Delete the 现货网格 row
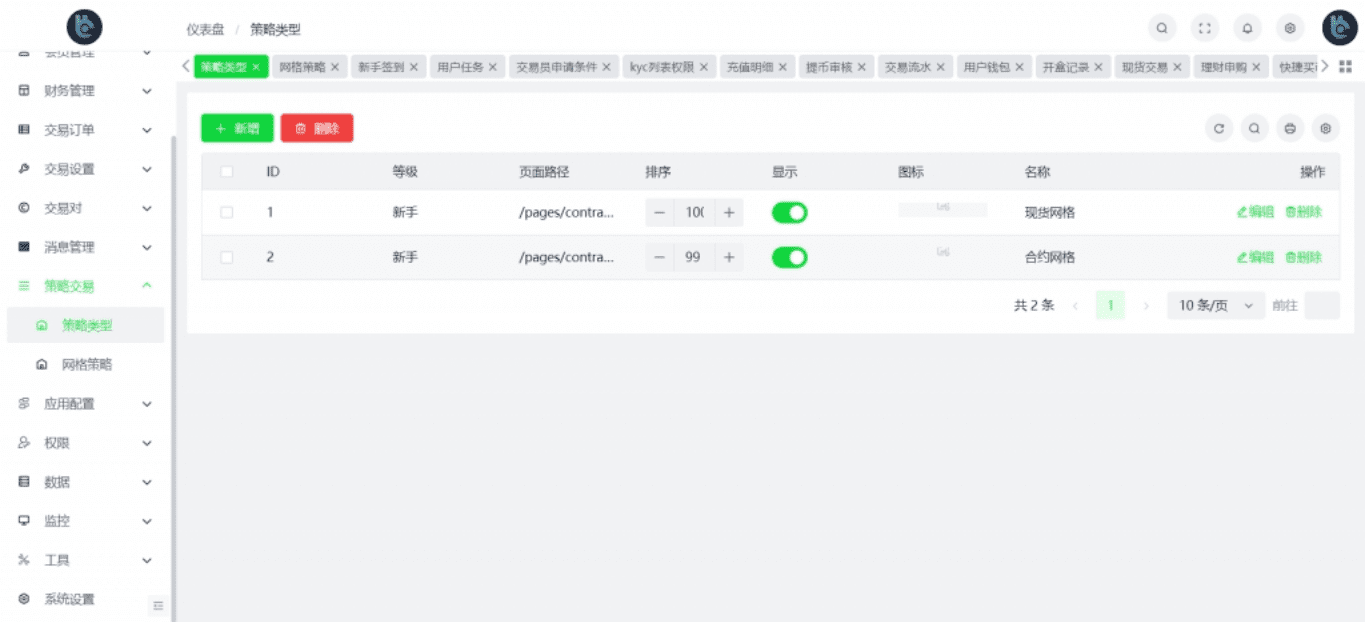1365x623 pixels. (x=1304, y=212)
